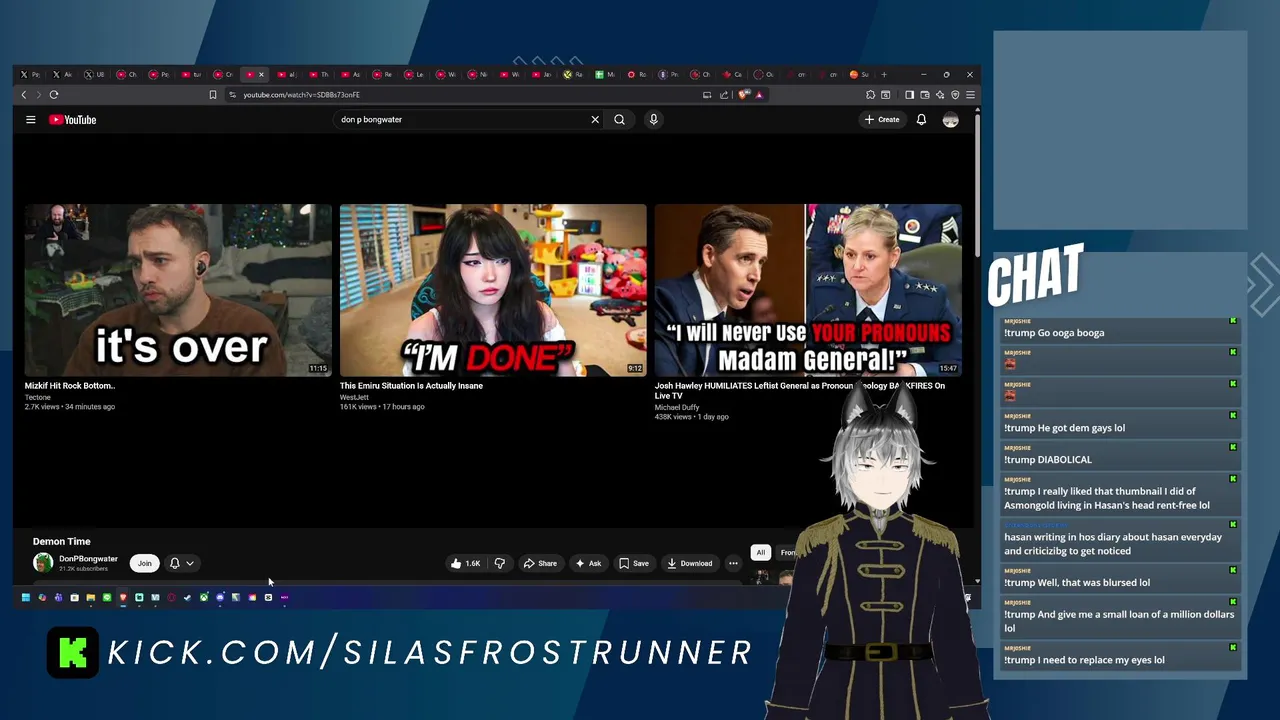Play the Madam General video thumbnail
The image size is (1280, 720).
[808, 290]
